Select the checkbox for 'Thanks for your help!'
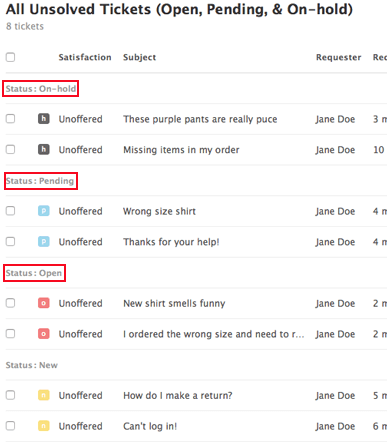 tap(10, 241)
